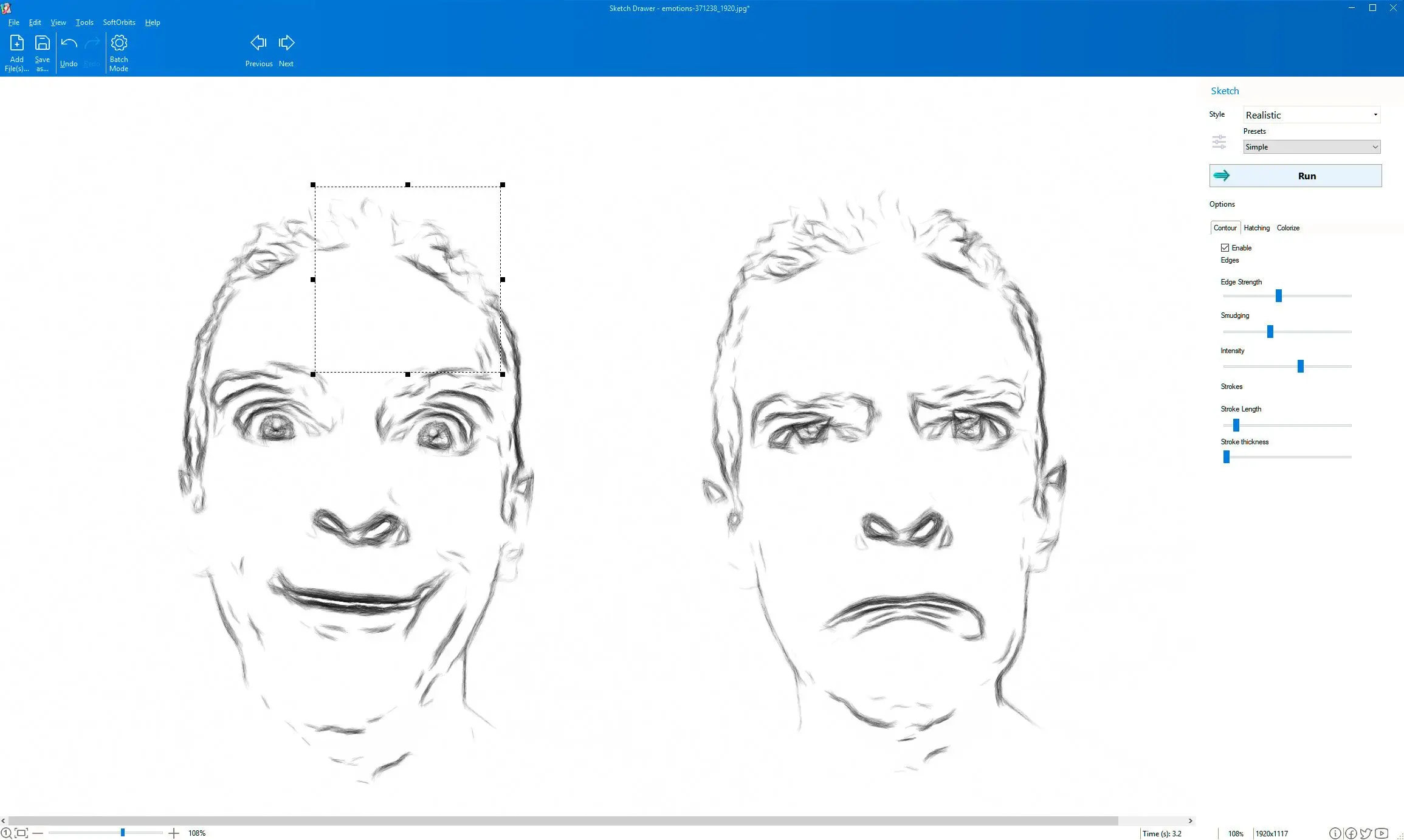1404x840 pixels.
Task: Select the Hatching tab option
Action: 1256,227
